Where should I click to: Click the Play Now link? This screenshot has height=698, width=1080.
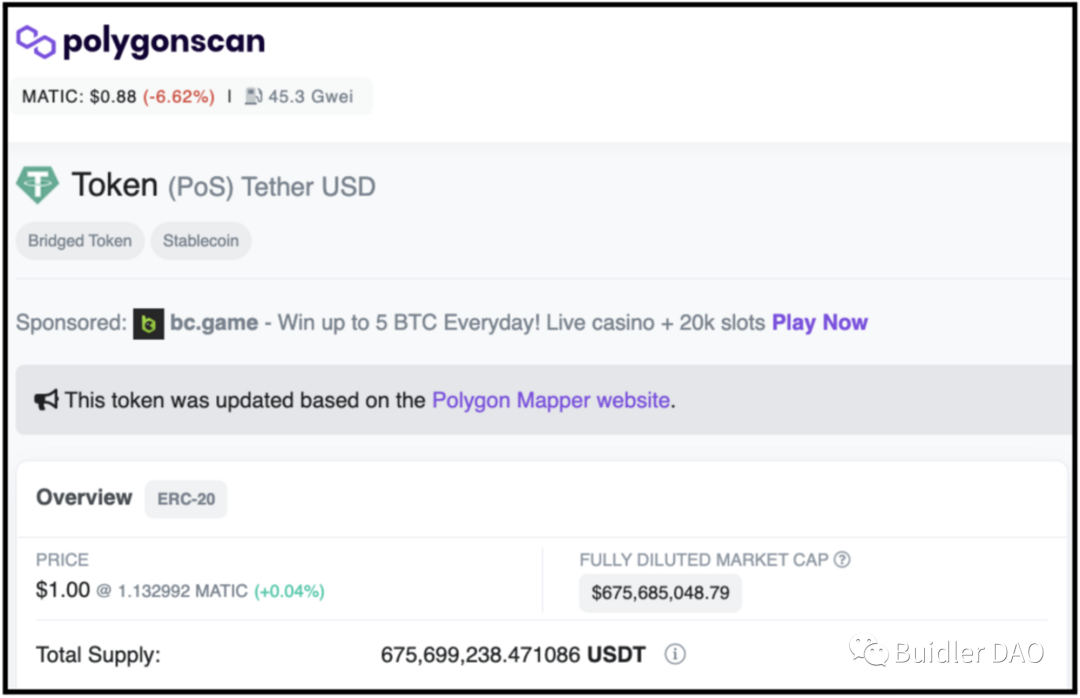pos(819,323)
